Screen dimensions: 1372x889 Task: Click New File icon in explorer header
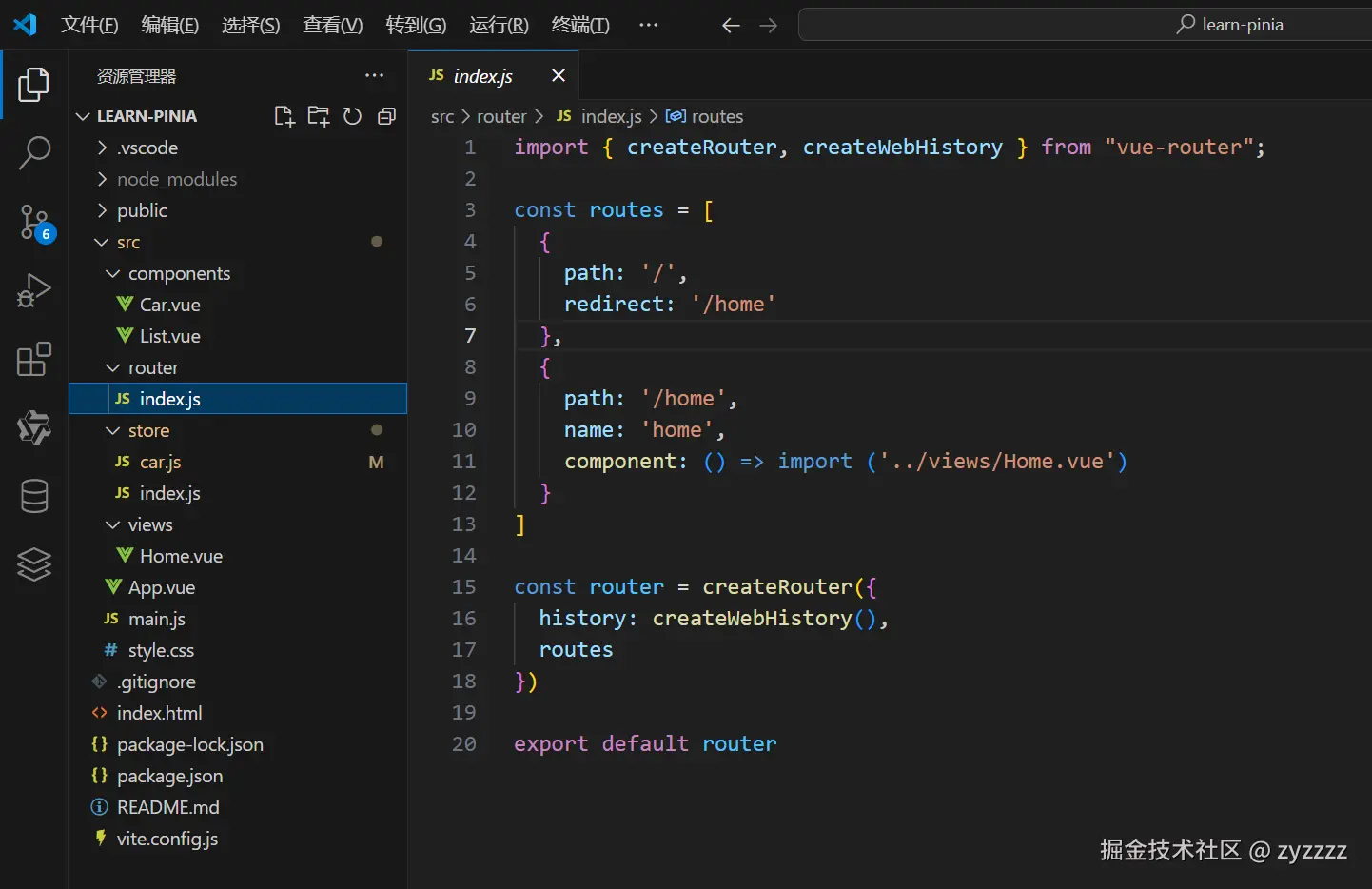coord(284,116)
